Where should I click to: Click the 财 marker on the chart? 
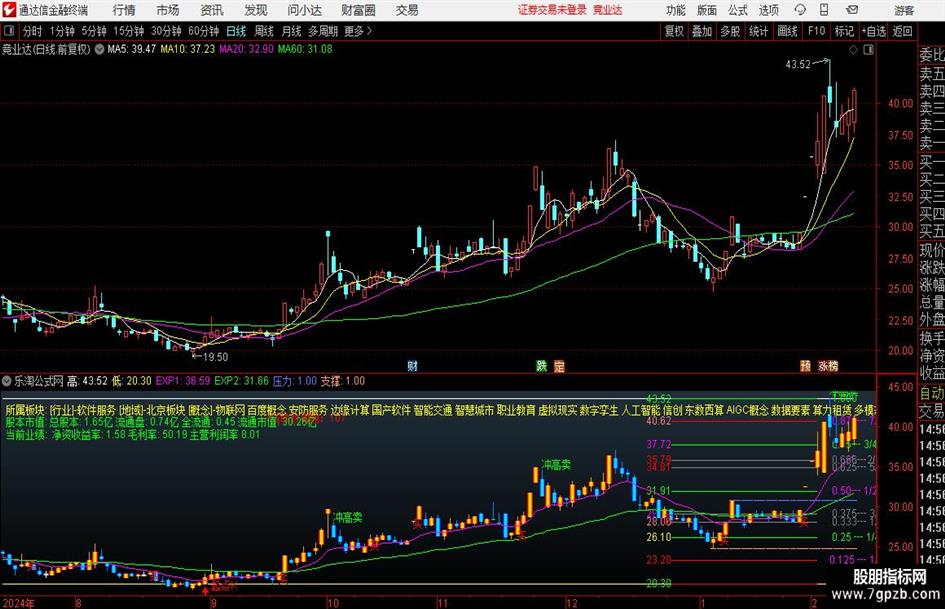(412, 366)
